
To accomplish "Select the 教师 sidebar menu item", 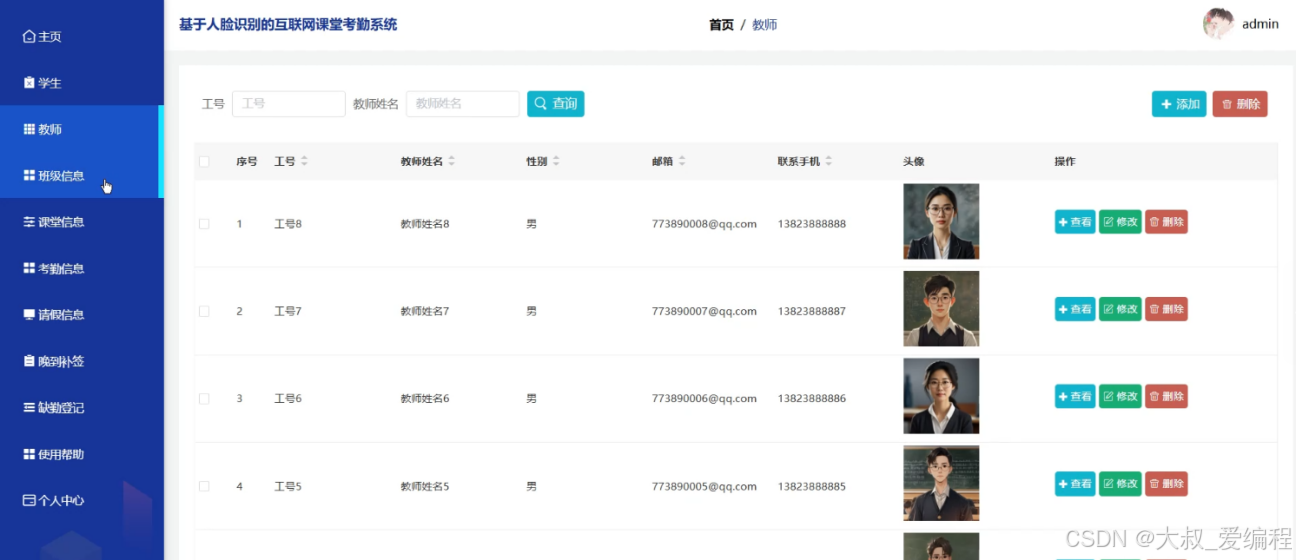I will 80,129.
